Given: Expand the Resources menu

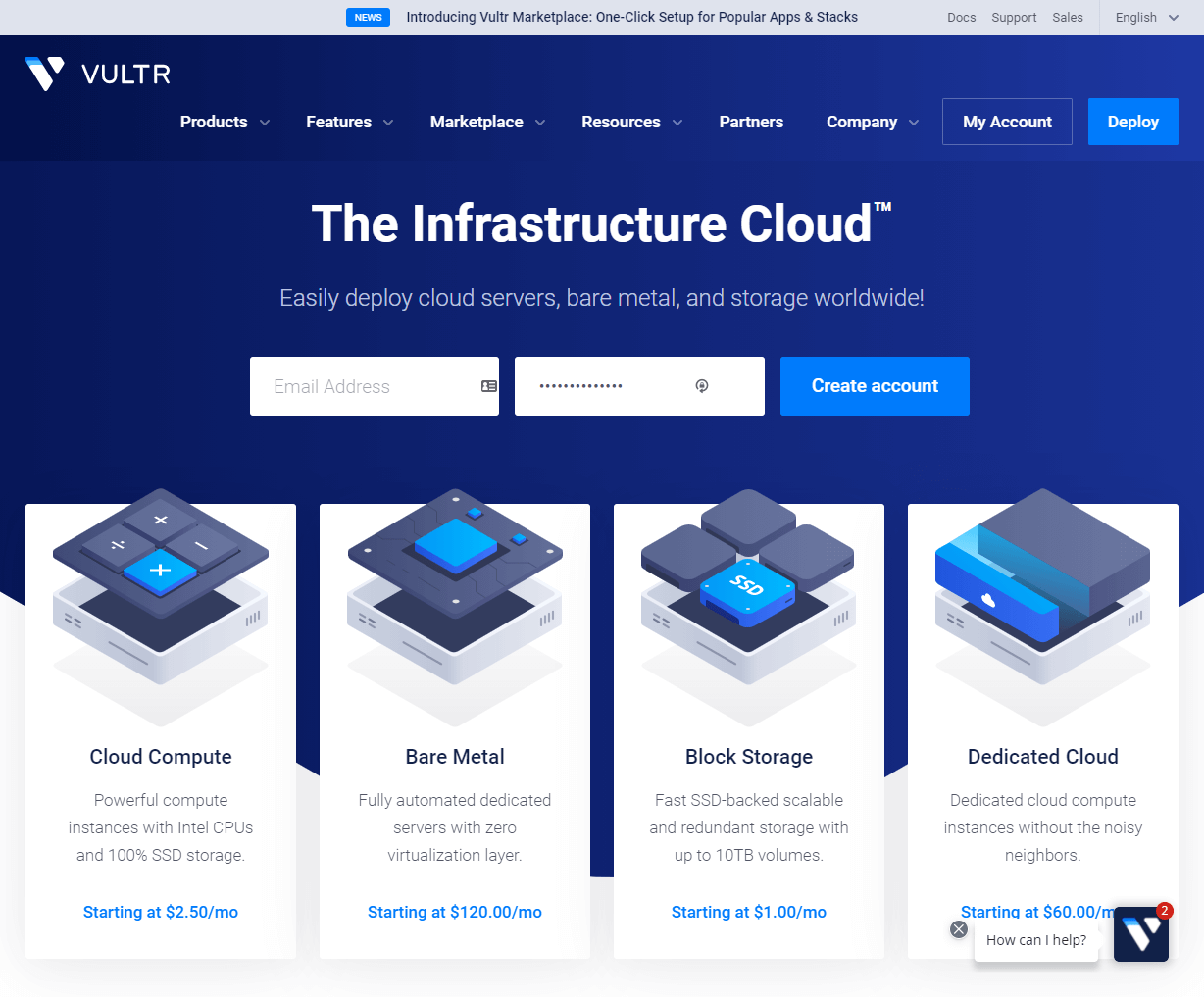Looking at the screenshot, I should click(631, 122).
